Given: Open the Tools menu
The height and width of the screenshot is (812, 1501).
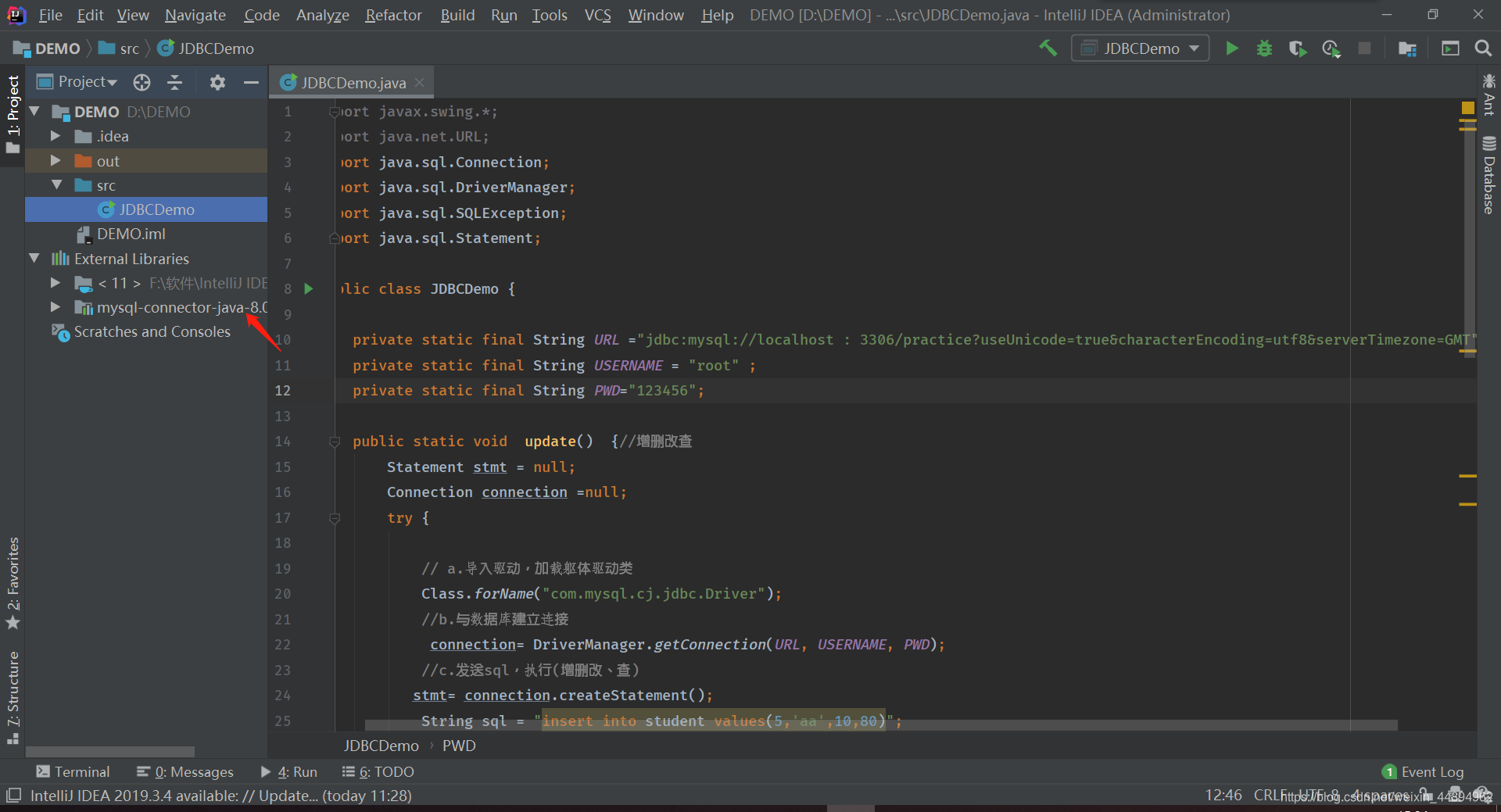Looking at the screenshot, I should [550, 15].
